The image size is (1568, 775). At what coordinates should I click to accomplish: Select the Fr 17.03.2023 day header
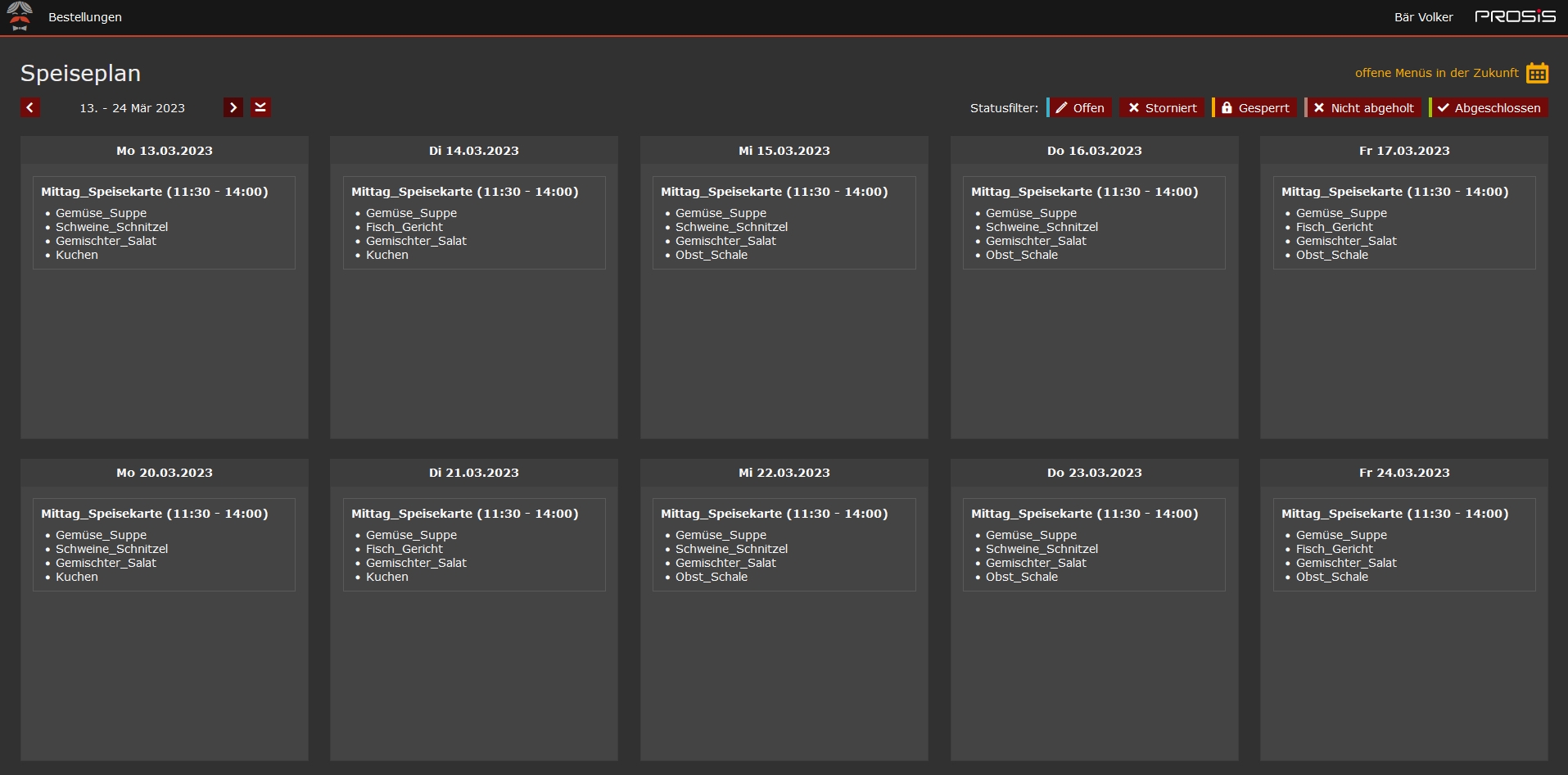(x=1404, y=151)
